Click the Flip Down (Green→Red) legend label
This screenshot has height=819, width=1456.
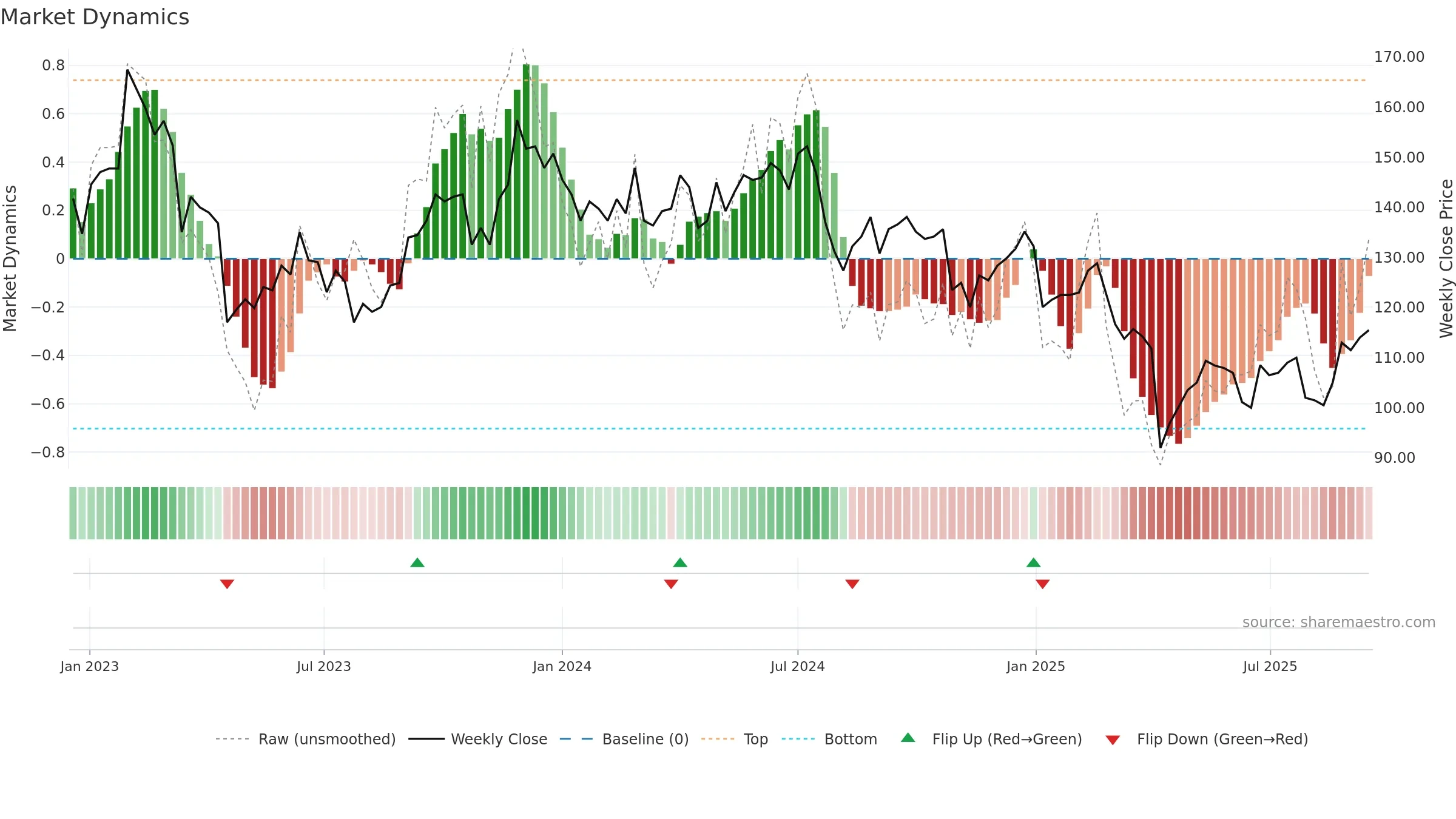click(1222, 739)
